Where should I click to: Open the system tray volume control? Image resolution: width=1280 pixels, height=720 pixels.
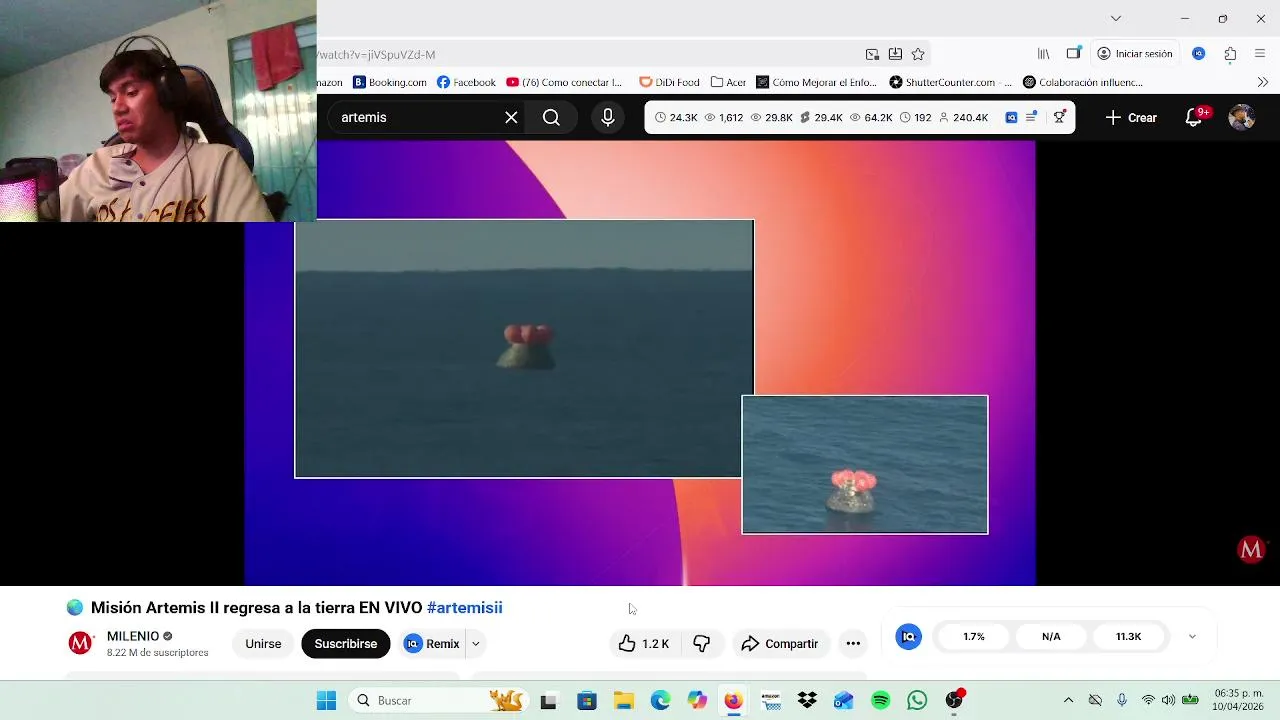(x=1168, y=701)
